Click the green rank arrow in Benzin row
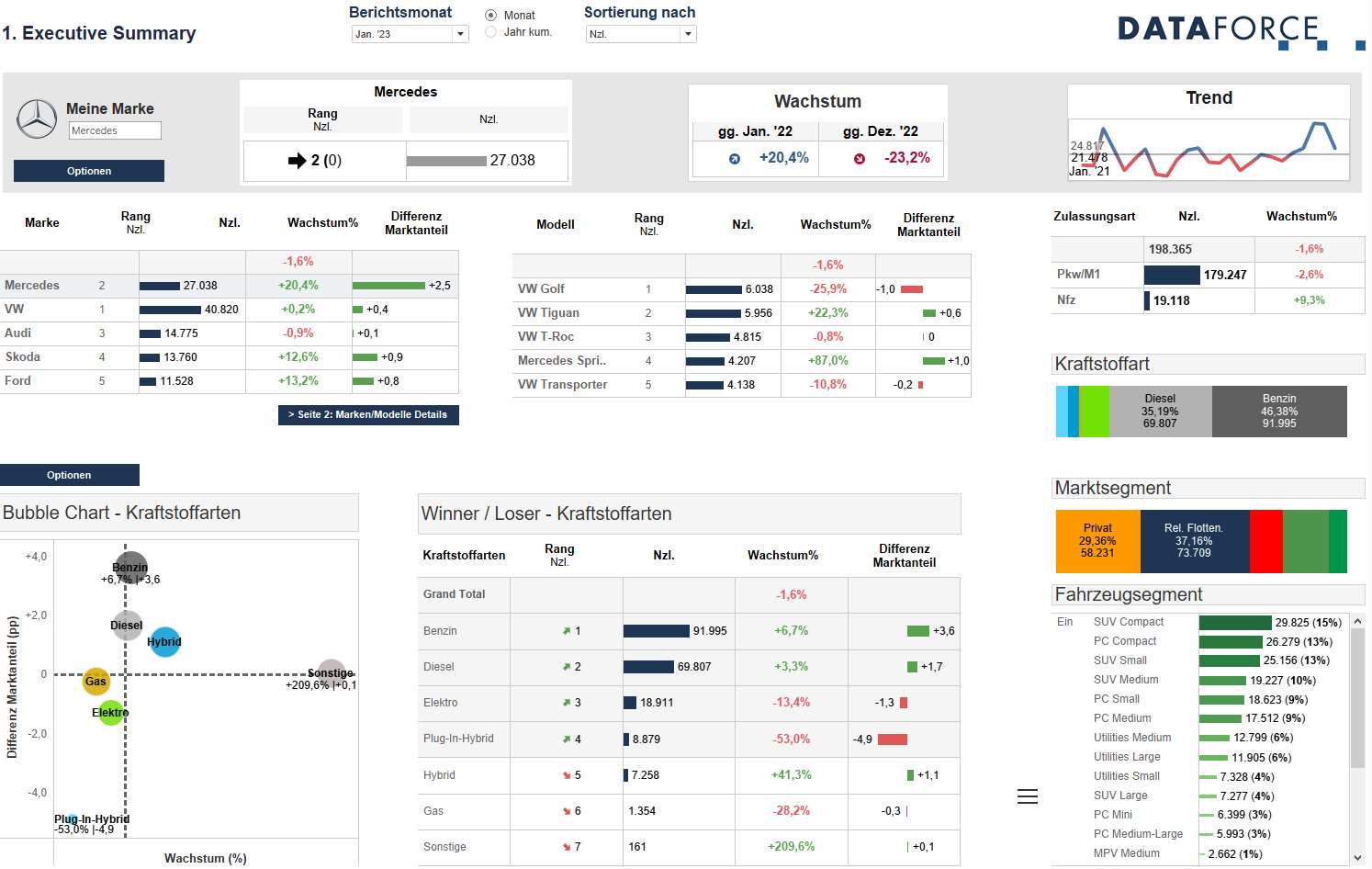This screenshot has height=869, width=1372. coord(567,631)
